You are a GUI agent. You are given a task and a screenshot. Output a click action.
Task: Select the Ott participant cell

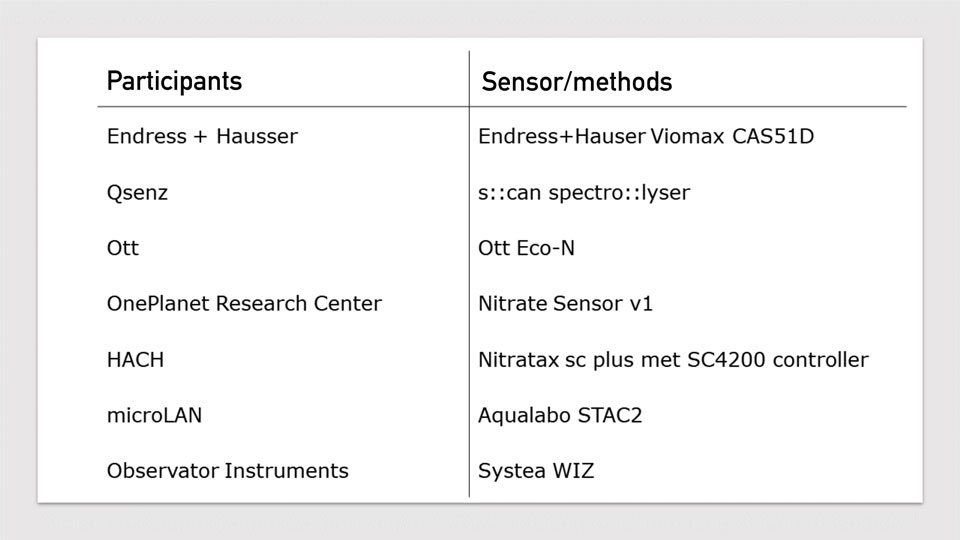coord(122,248)
